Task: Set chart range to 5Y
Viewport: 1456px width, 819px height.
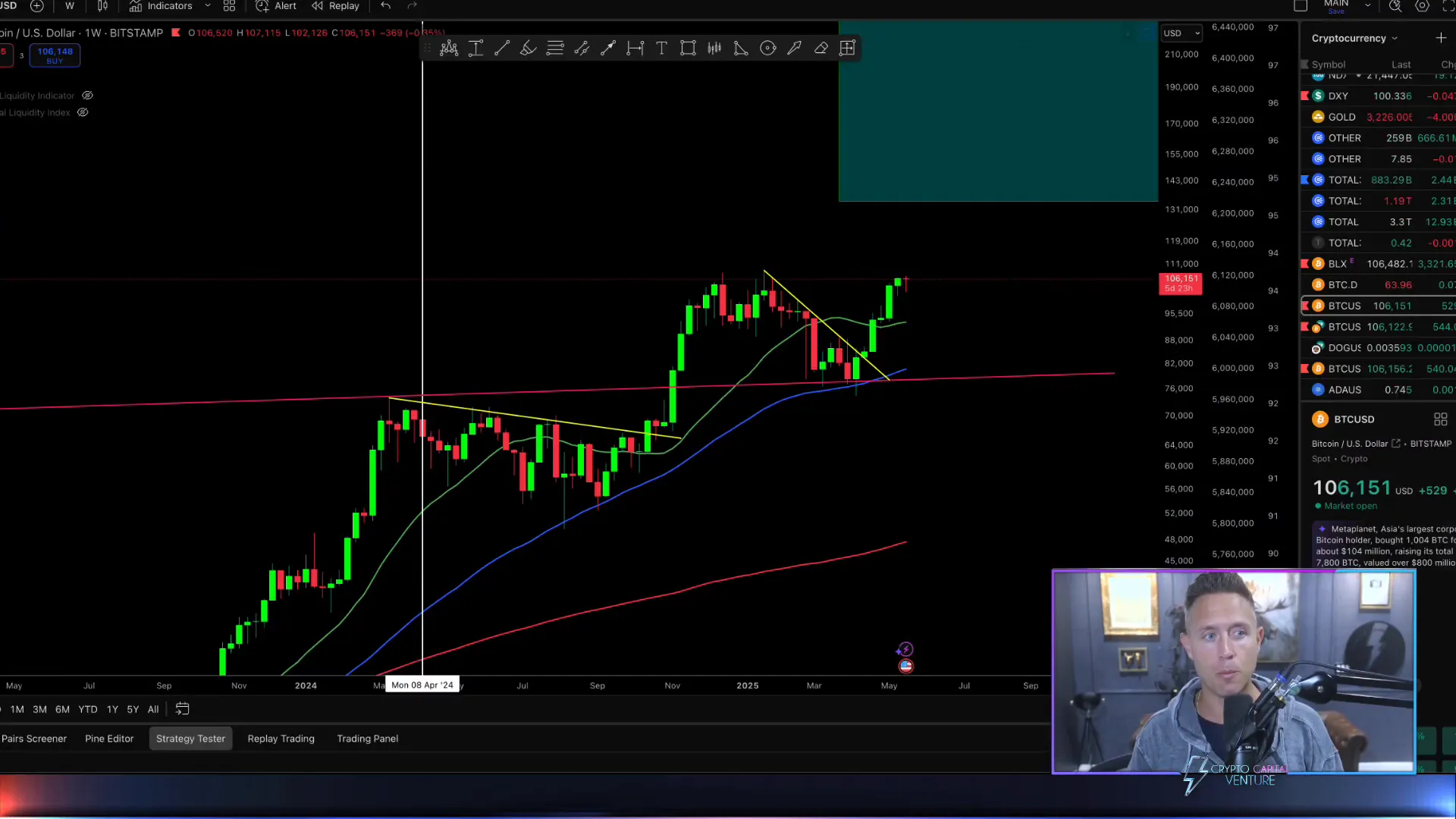Action: pos(133,710)
